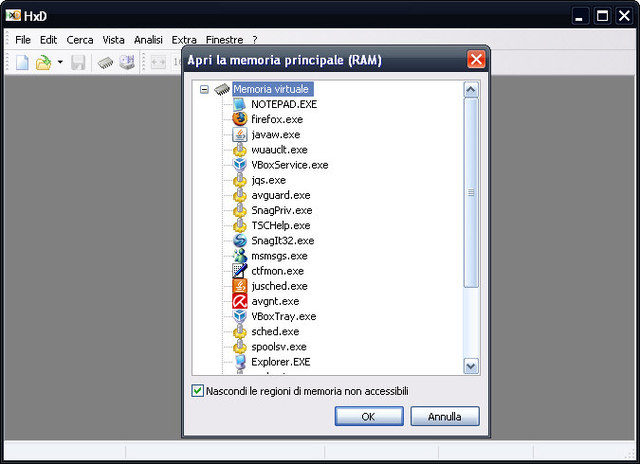
Task: Click the process list scrollbar thumb
Action: click(x=471, y=193)
